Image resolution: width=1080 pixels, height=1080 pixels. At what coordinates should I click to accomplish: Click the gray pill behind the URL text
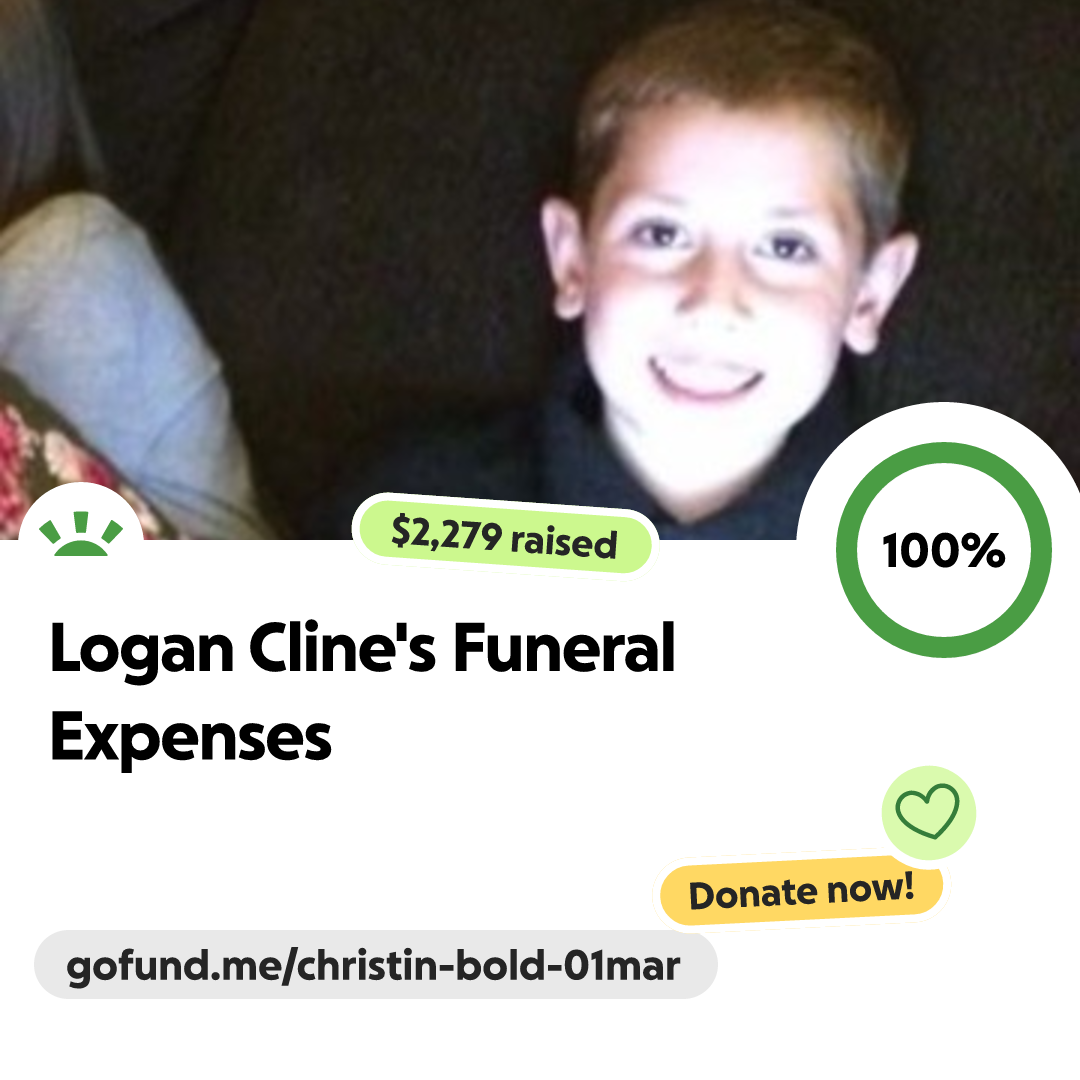375,964
